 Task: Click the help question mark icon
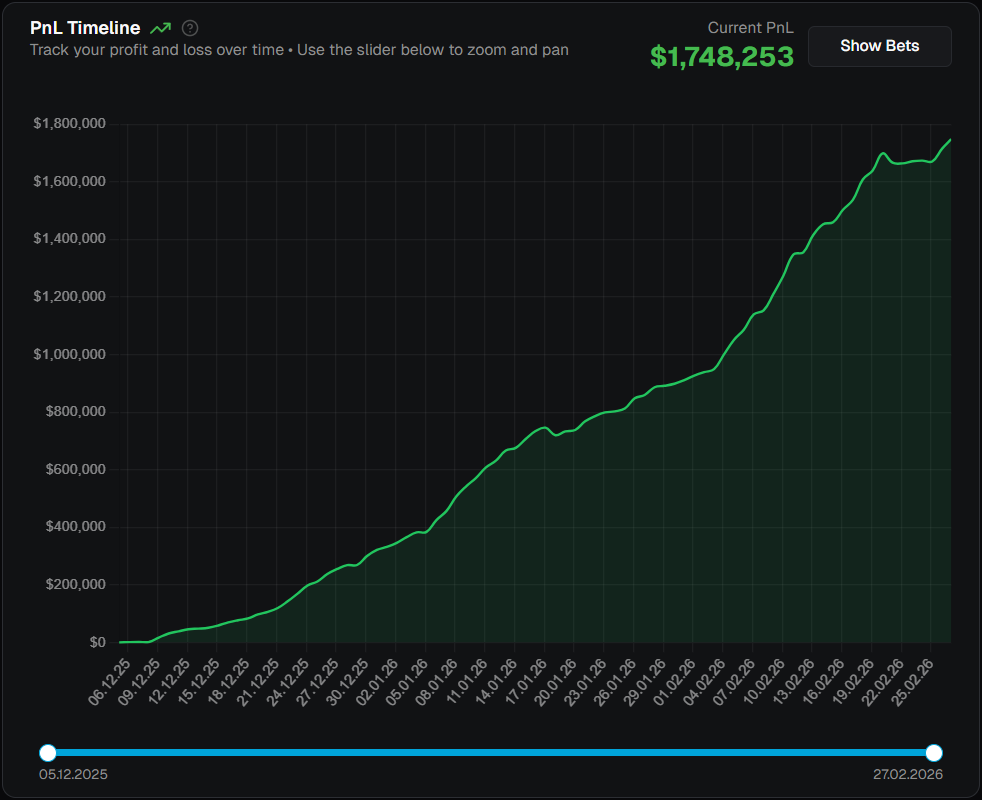pos(190,28)
